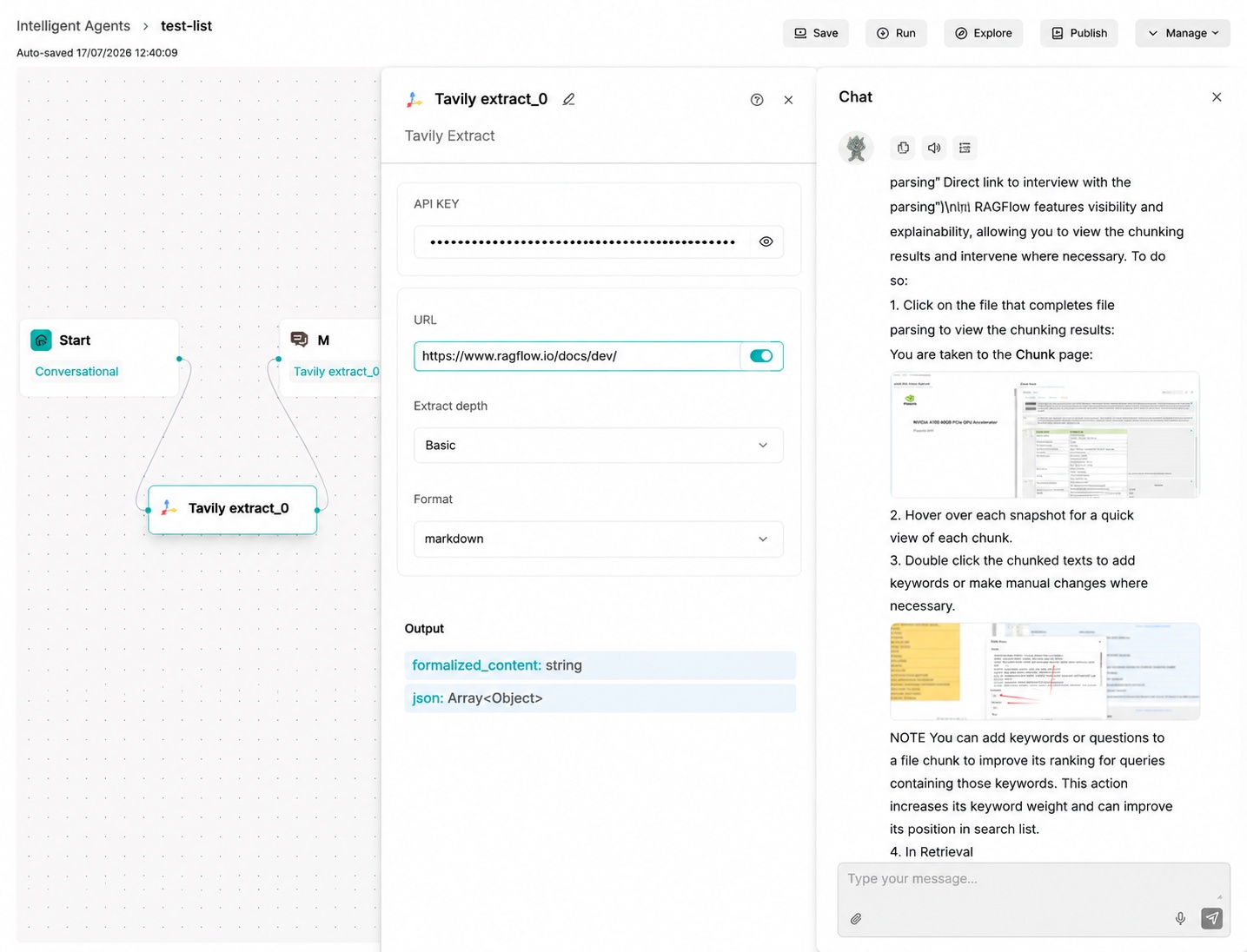This screenshot has height=952, width=1247.
Task: Open help for Tavily Extract
Action: pos(757,100)
